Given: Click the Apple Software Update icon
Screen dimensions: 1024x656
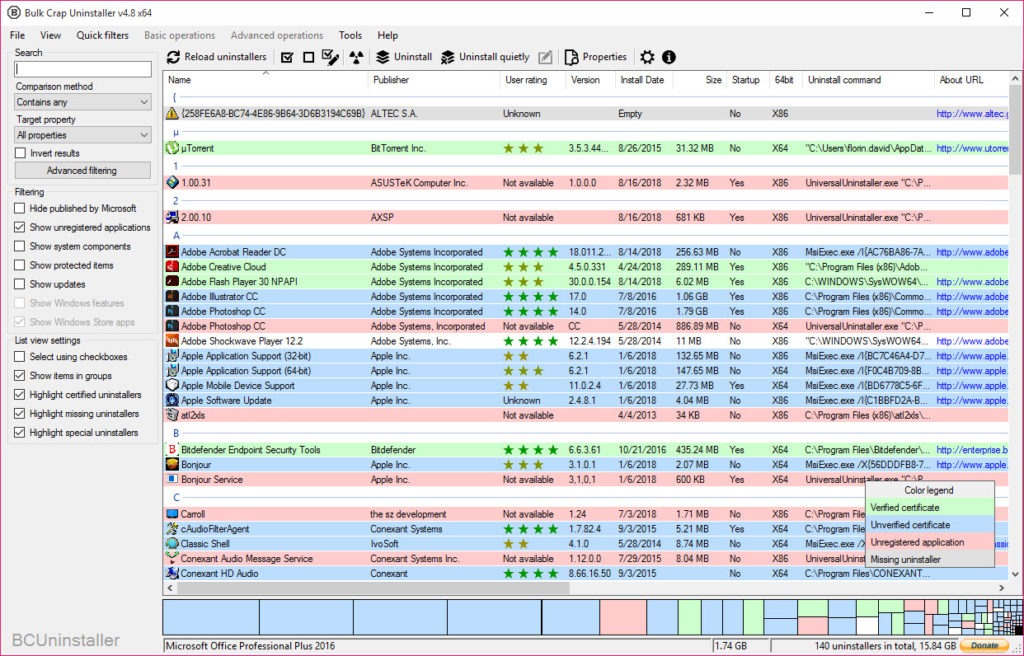Looking at the screenshot, I should (172, 401).
